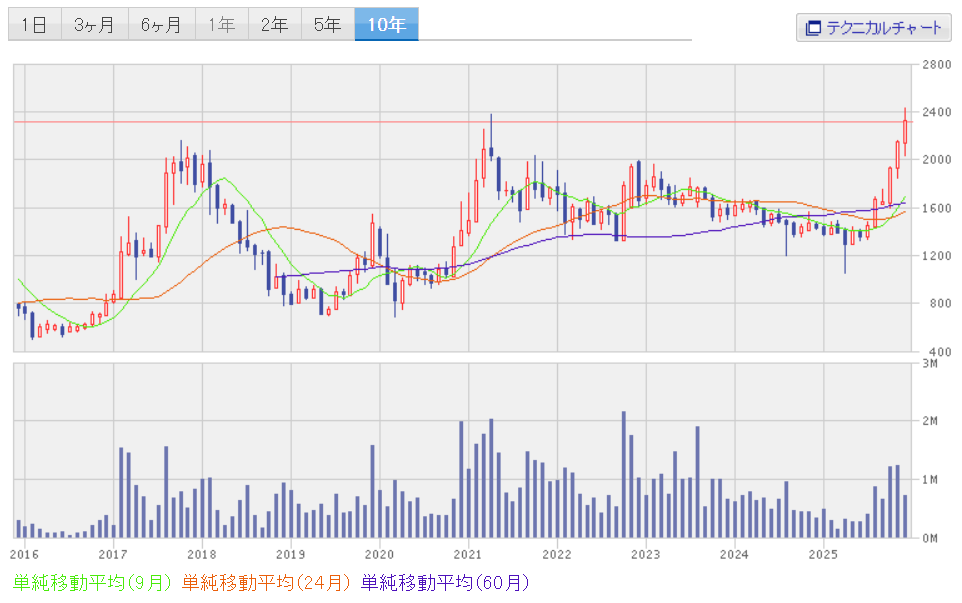This screenshot has width=962, height=603.
Task: Click the 2M label on the volume axis
Action: (x=929, y=422)
